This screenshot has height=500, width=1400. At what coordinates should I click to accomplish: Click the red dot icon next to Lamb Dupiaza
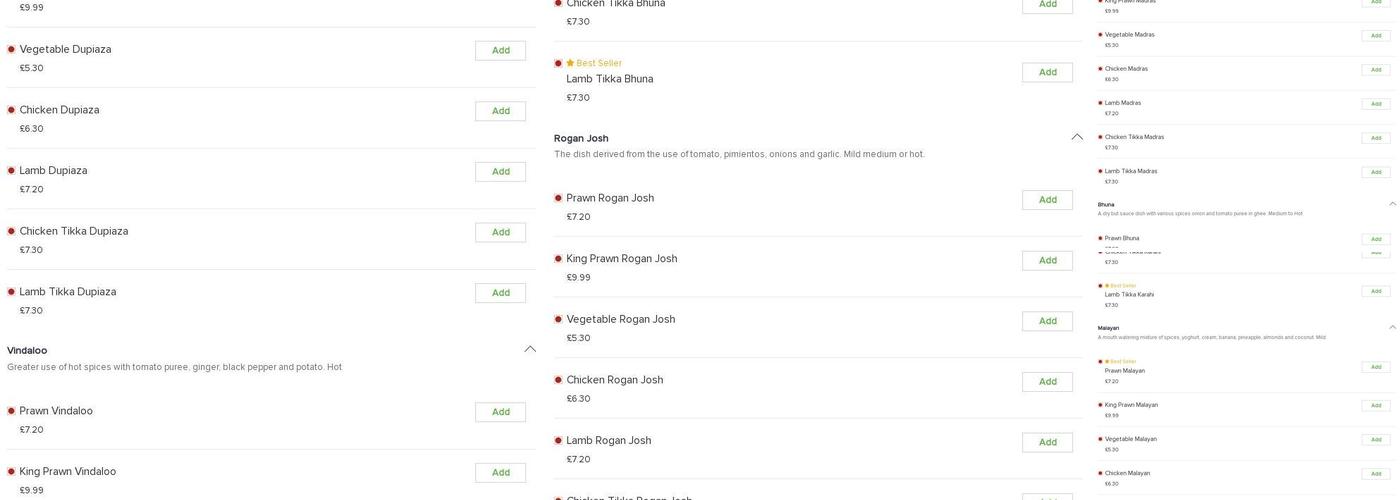point(11,171)
